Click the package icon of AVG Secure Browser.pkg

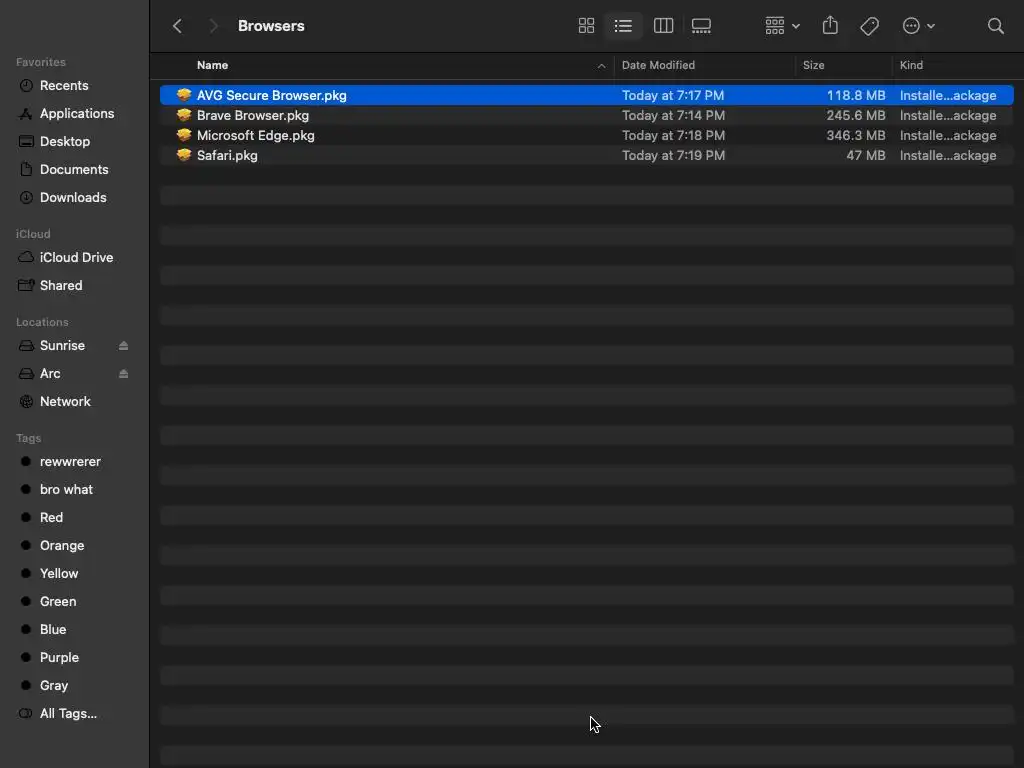pos(184,95)
